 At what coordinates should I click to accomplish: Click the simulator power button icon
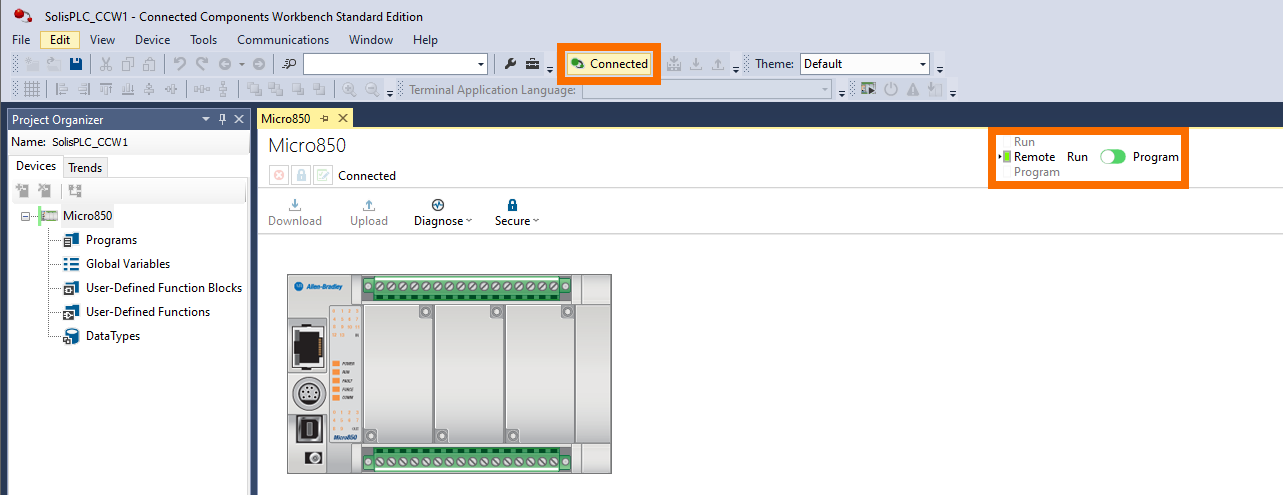[890, 90]
